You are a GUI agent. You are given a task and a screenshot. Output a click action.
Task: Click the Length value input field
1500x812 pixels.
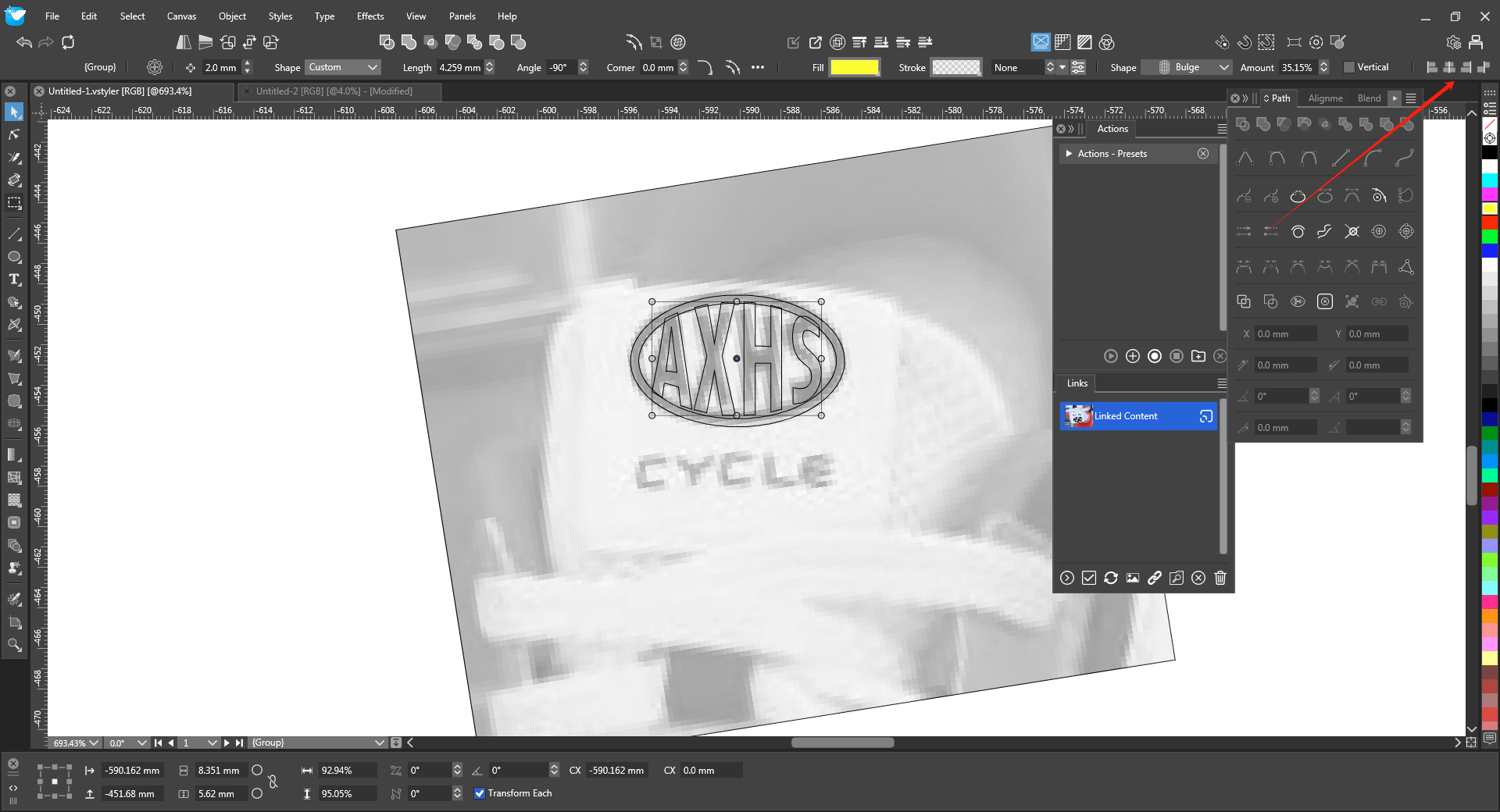pyautogui.click(x=460, y=67)
